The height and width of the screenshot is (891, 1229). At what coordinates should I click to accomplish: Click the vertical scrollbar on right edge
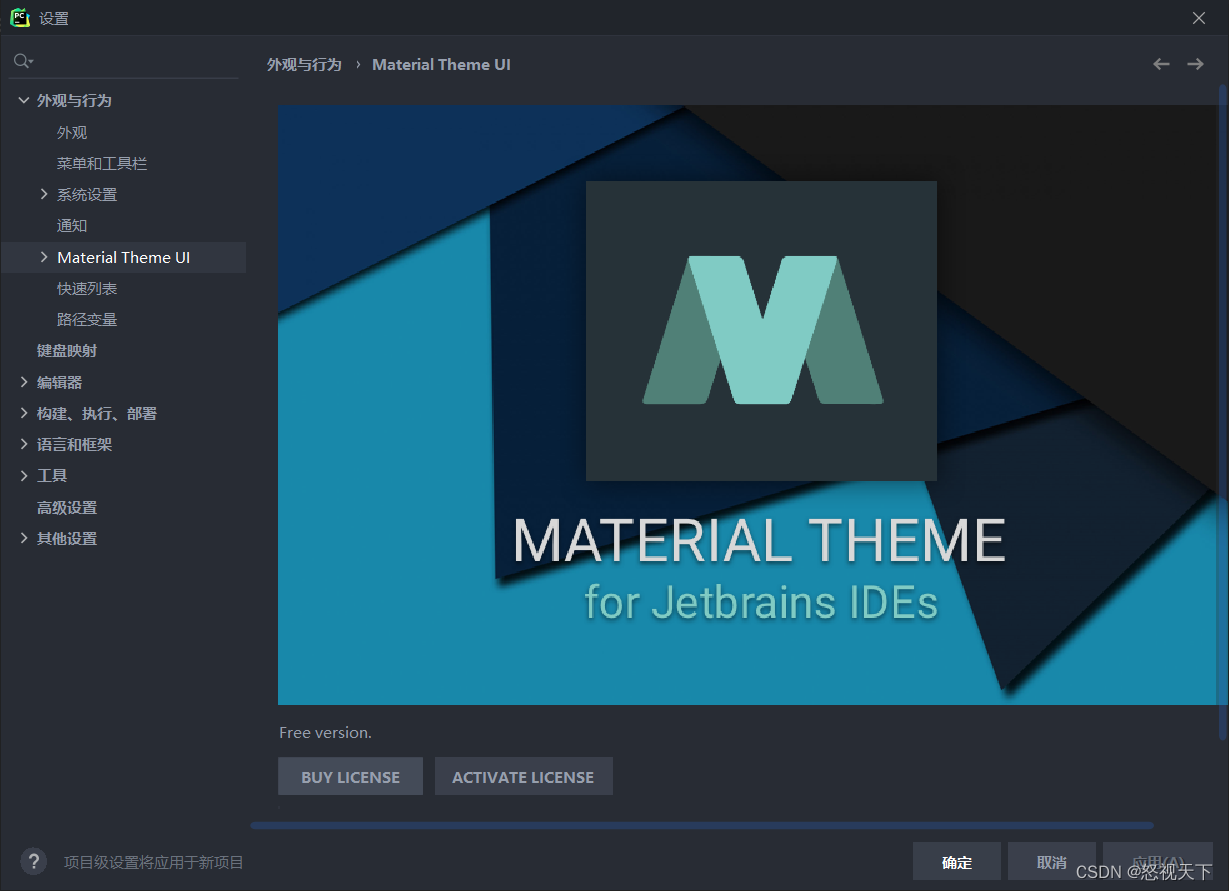pos(1223,410)
